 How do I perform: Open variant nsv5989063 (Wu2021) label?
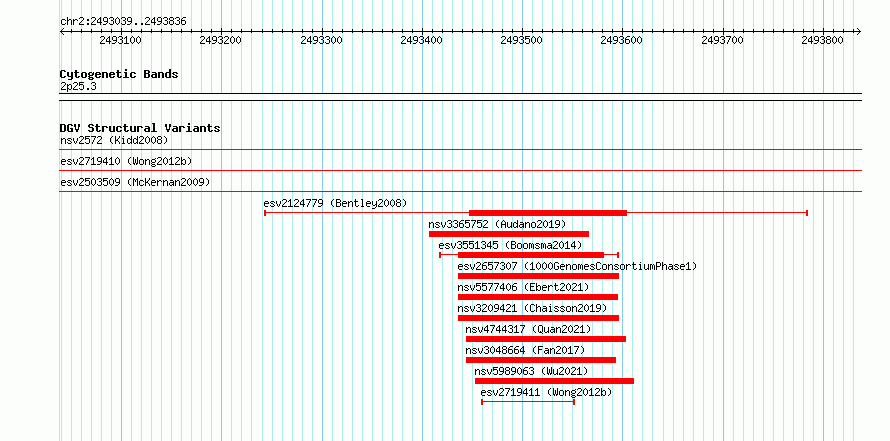click(531, 371)
